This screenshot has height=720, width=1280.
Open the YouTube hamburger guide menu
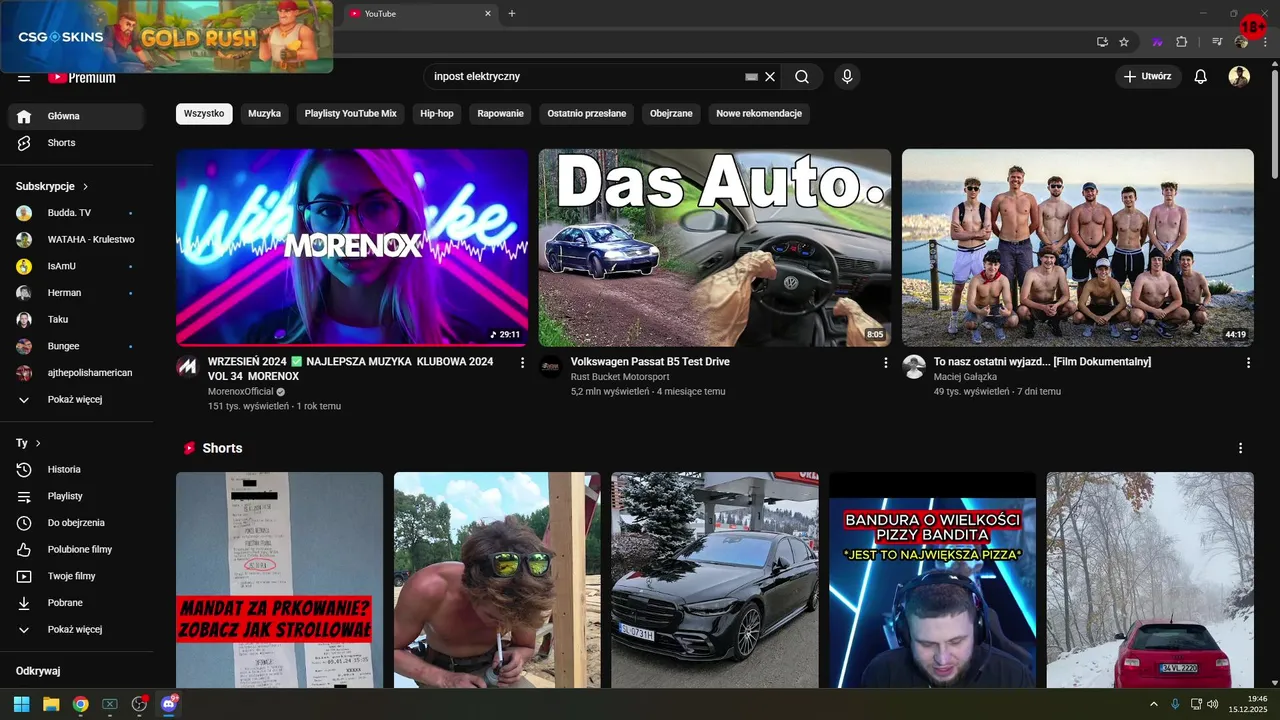click(24, 77)
